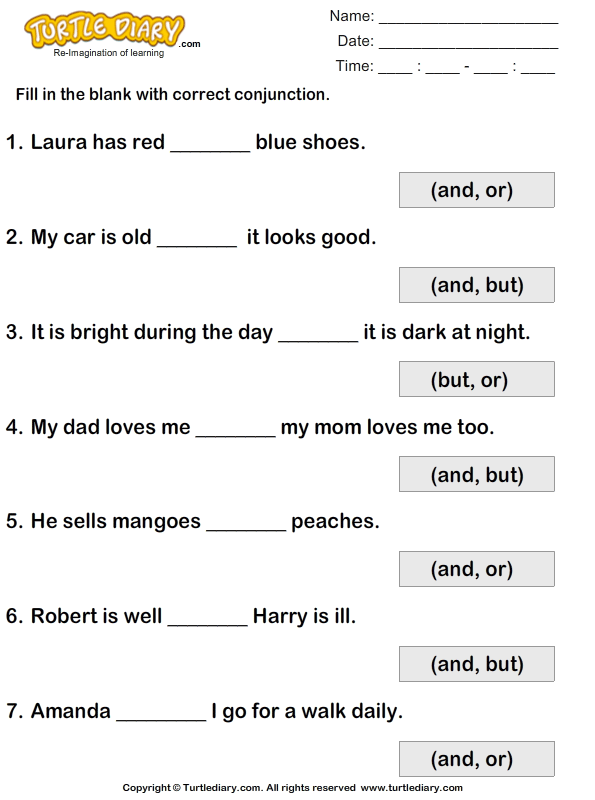Select the (and, or) box under question 5
This screenshot has width=595, height=800.
pos(477,569)
